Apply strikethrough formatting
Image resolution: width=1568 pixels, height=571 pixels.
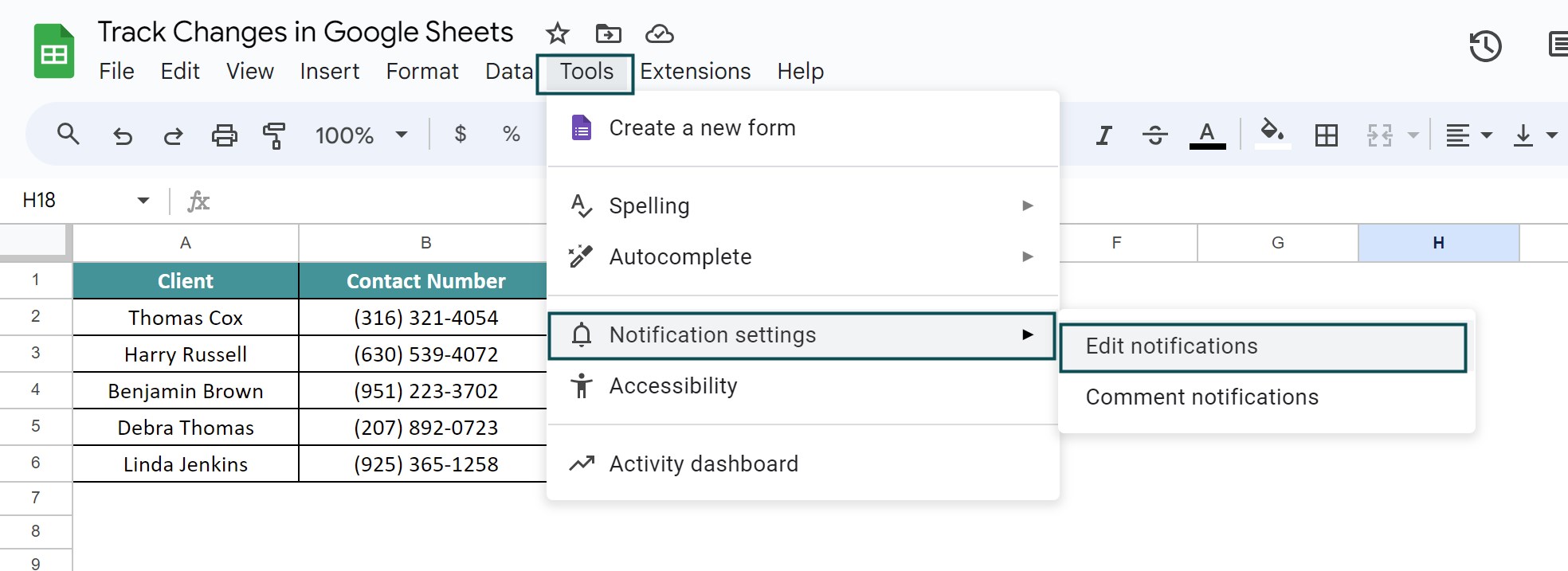pos(1154,135)
